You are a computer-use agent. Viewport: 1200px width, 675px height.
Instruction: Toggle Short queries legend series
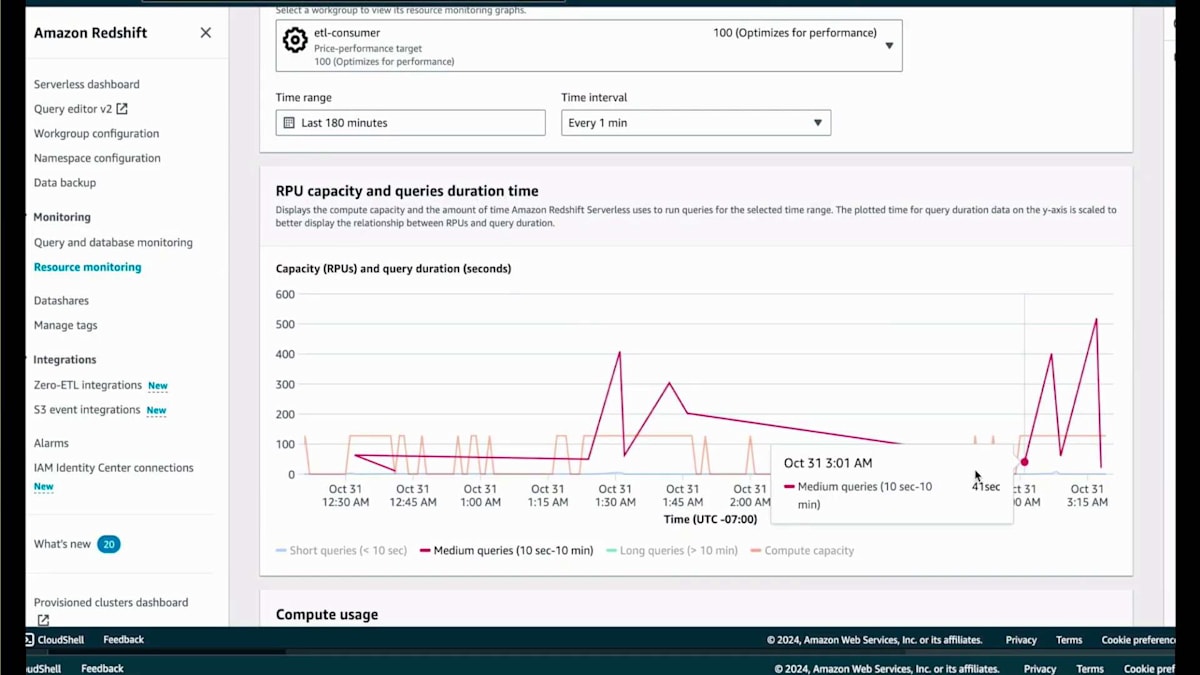pos(342,550)
